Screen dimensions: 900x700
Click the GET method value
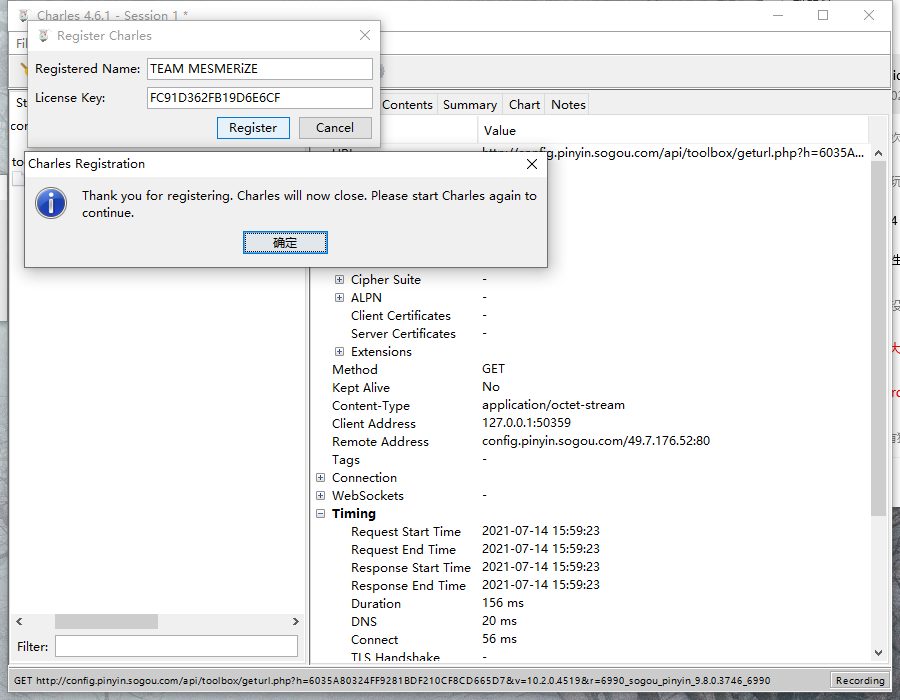[x=494, y=369]
